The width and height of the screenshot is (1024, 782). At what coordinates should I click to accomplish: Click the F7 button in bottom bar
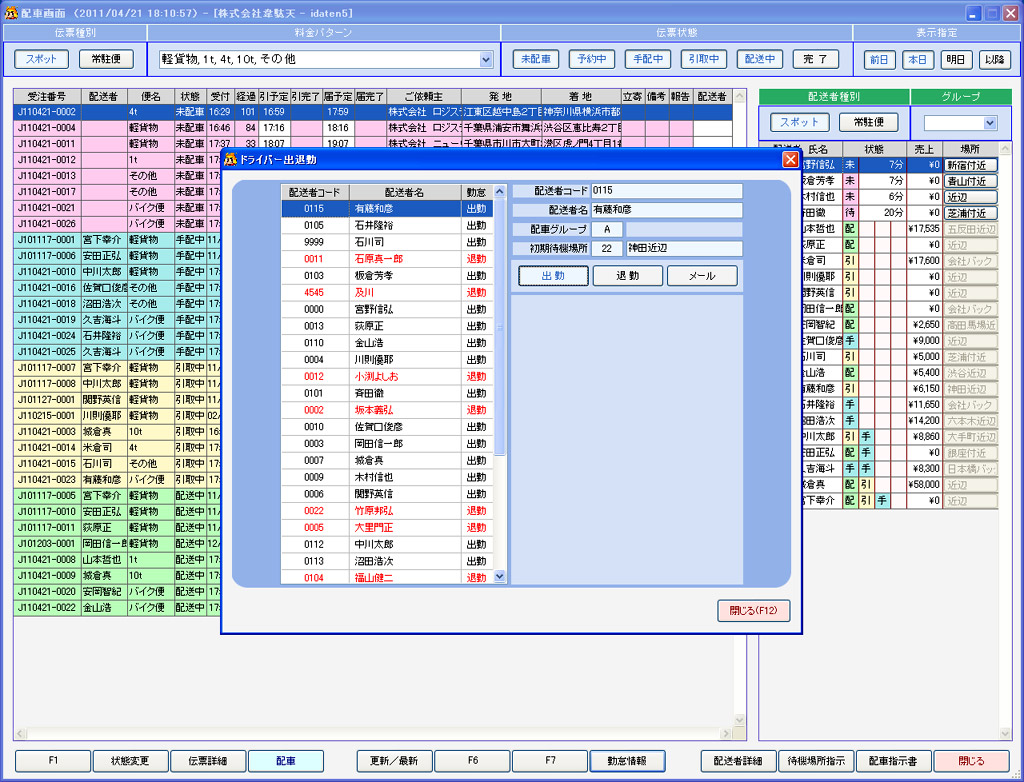pyautogui.click(x=550, y=761)
